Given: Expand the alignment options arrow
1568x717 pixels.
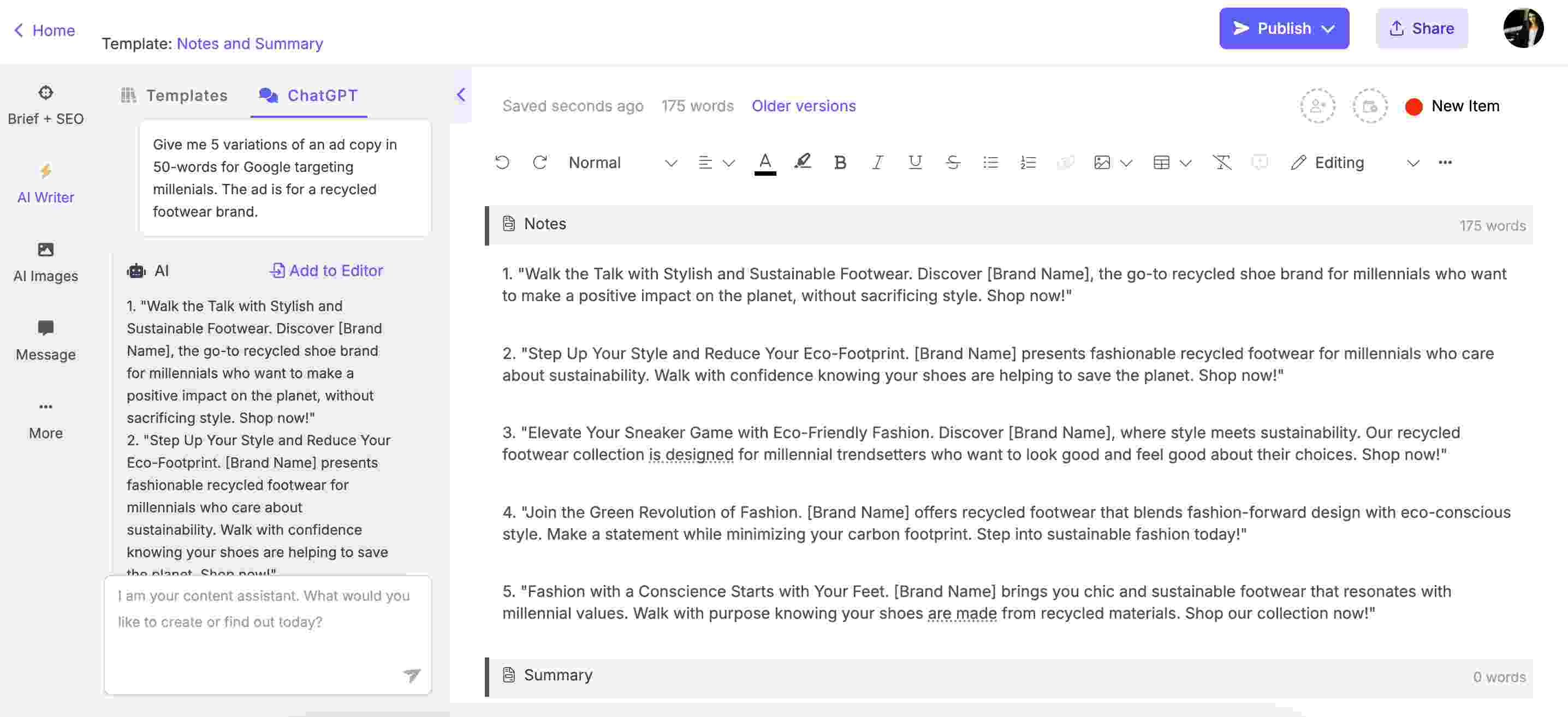Looking at the screenshot, I should click(x=729, y=163).
